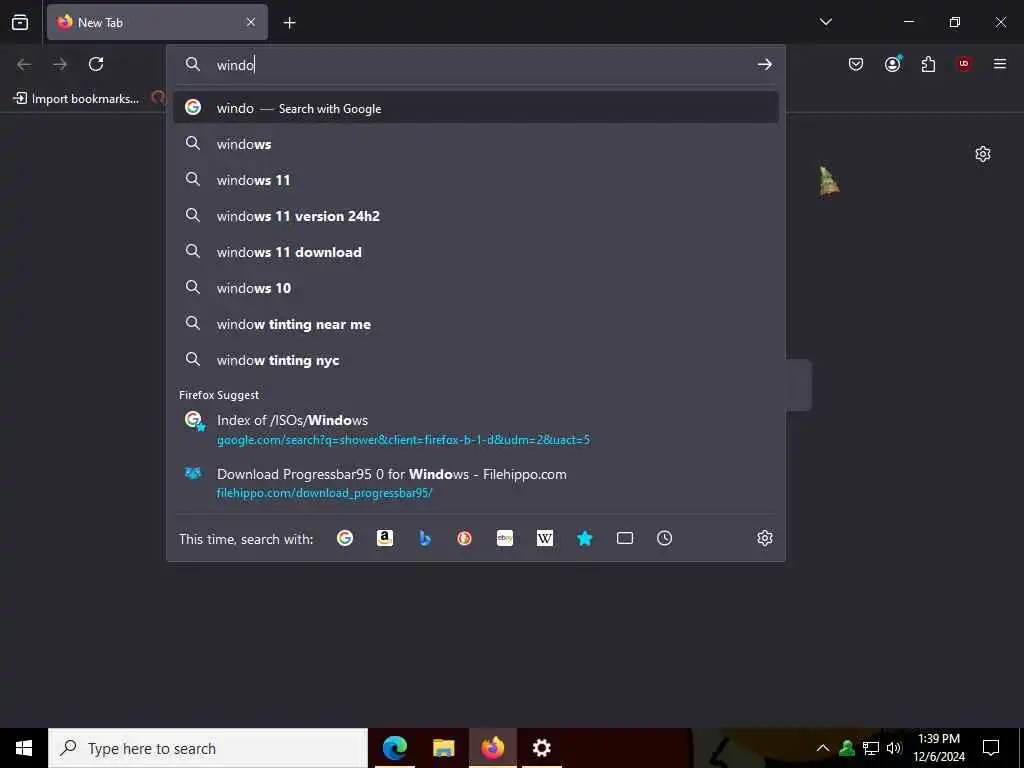Open the Action Center notifications icon
Image resolution: width=1024 pixels, height=768 pixels.
click(x=991, y=748)
